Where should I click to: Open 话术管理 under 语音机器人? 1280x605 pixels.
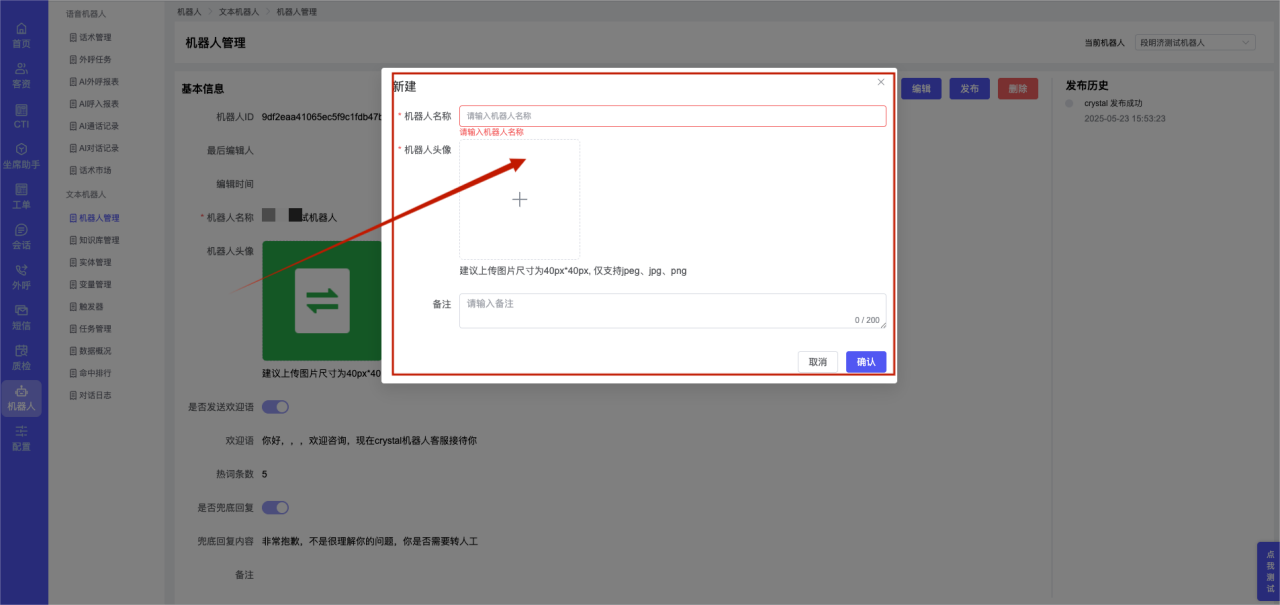95,37
